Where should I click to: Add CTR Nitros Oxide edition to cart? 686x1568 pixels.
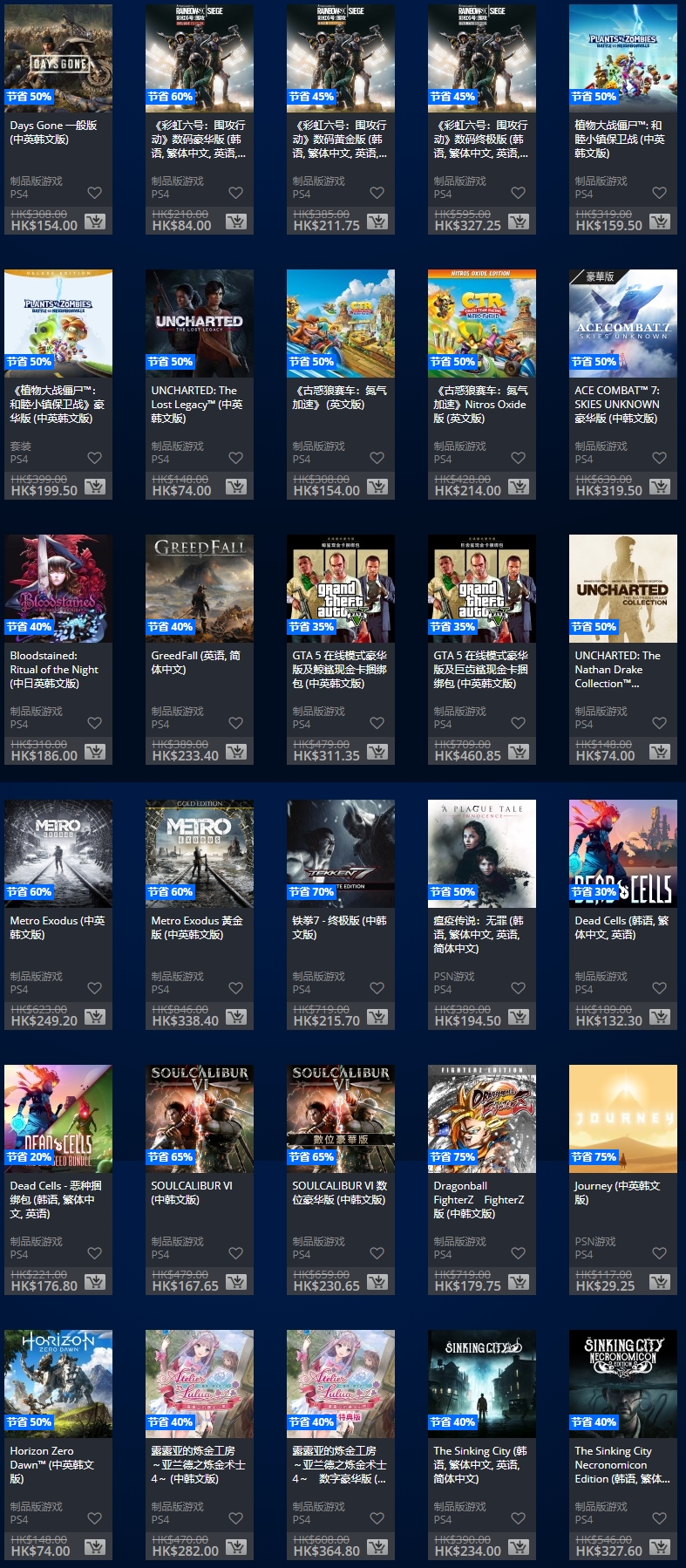[519, 487]
